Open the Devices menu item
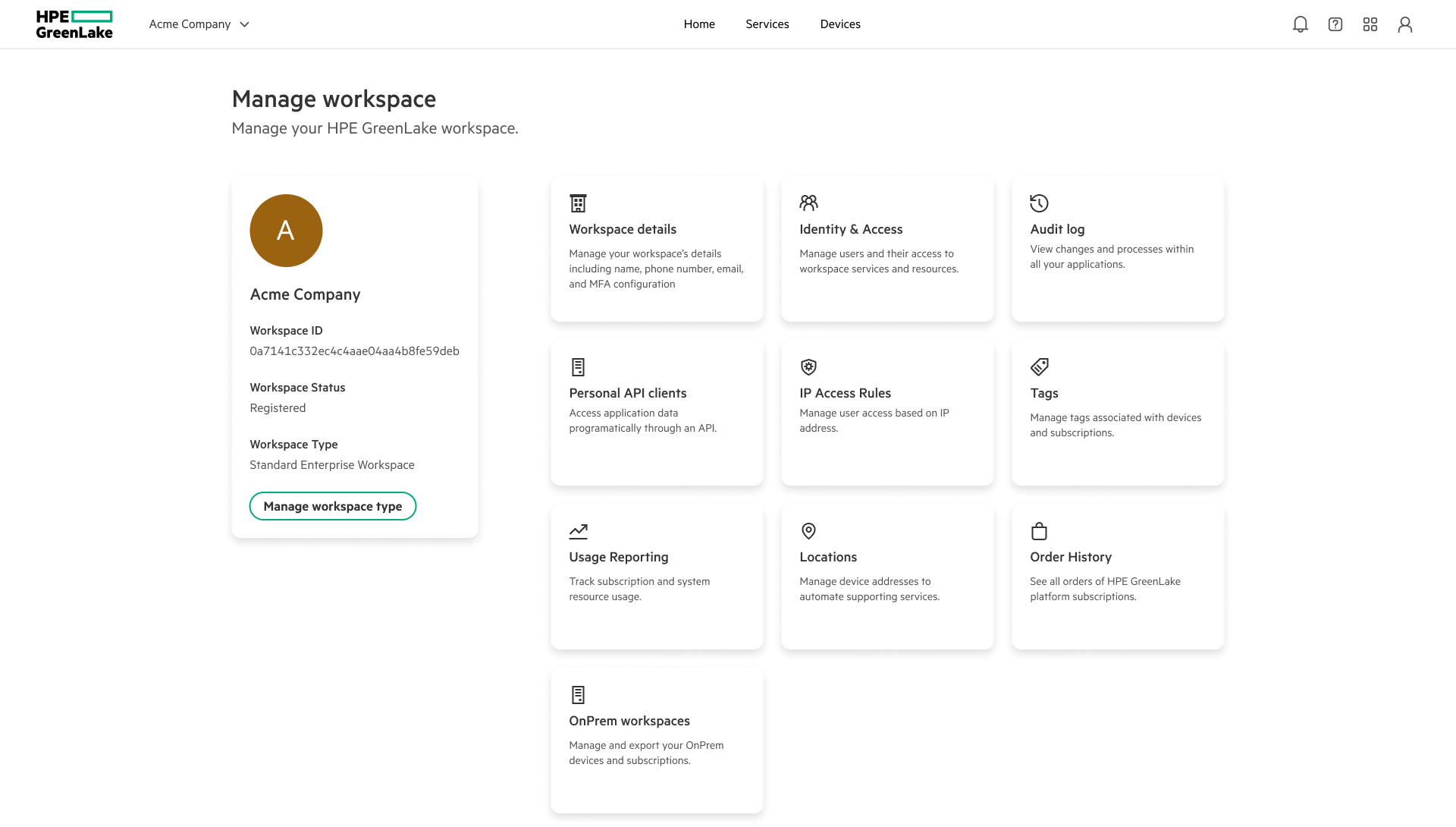Viewport: 1456px width, 827px height. tap(840, 24)
